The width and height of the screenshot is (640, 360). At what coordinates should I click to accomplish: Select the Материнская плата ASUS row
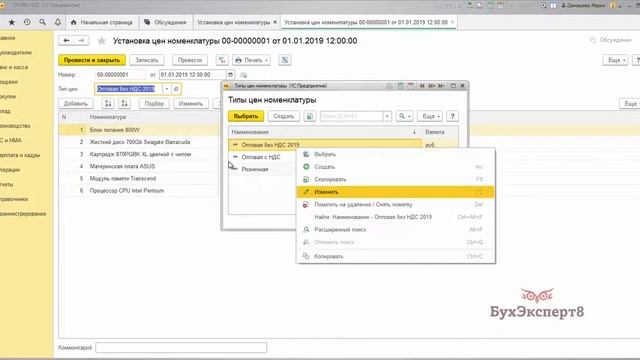[x=139, y=166]
